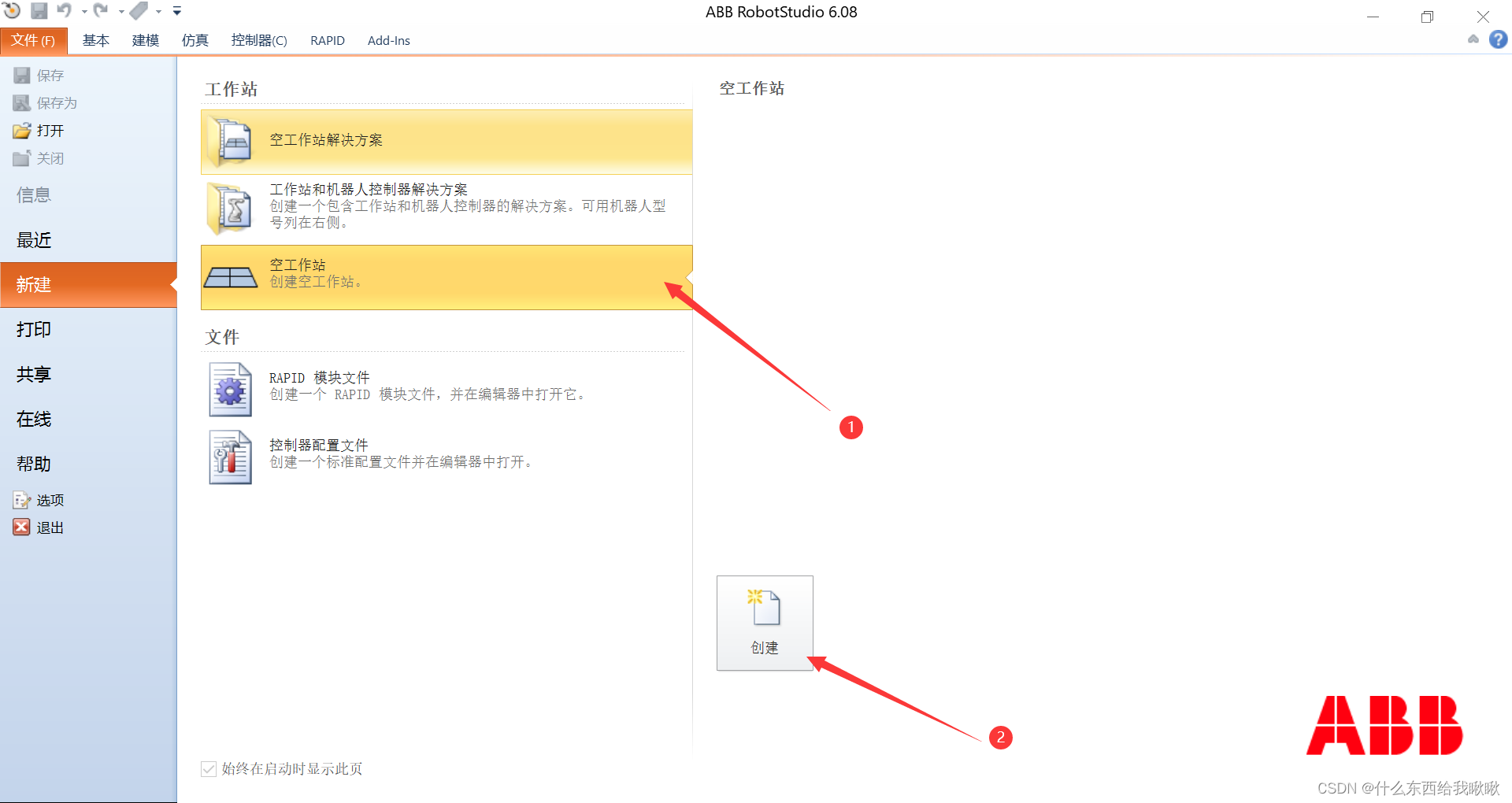Screen dimensions: 1512x803
Task: Open the 文件 (F) tab
Action: coord(33,40)
